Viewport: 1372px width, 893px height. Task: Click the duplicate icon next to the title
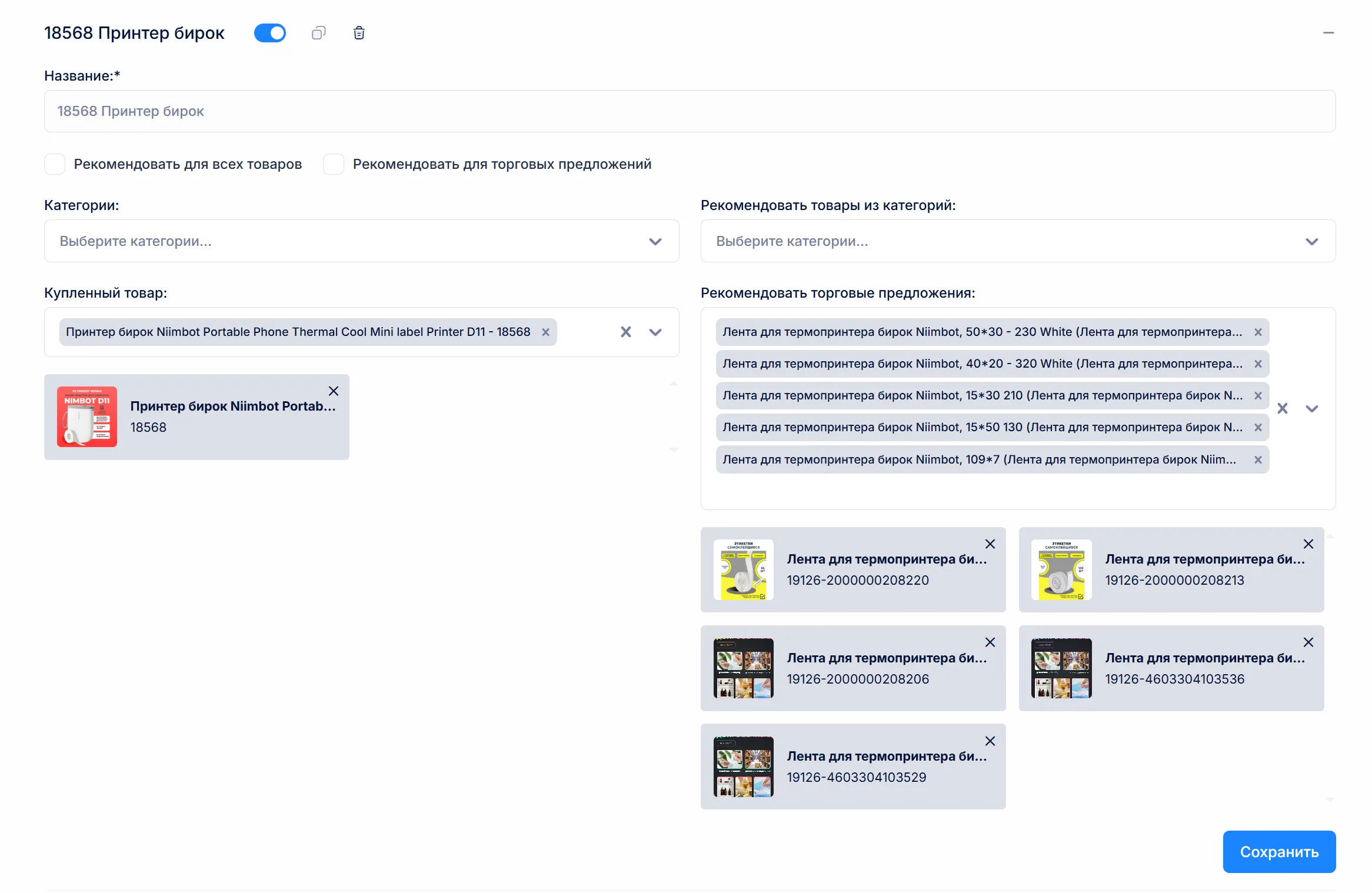319,33
